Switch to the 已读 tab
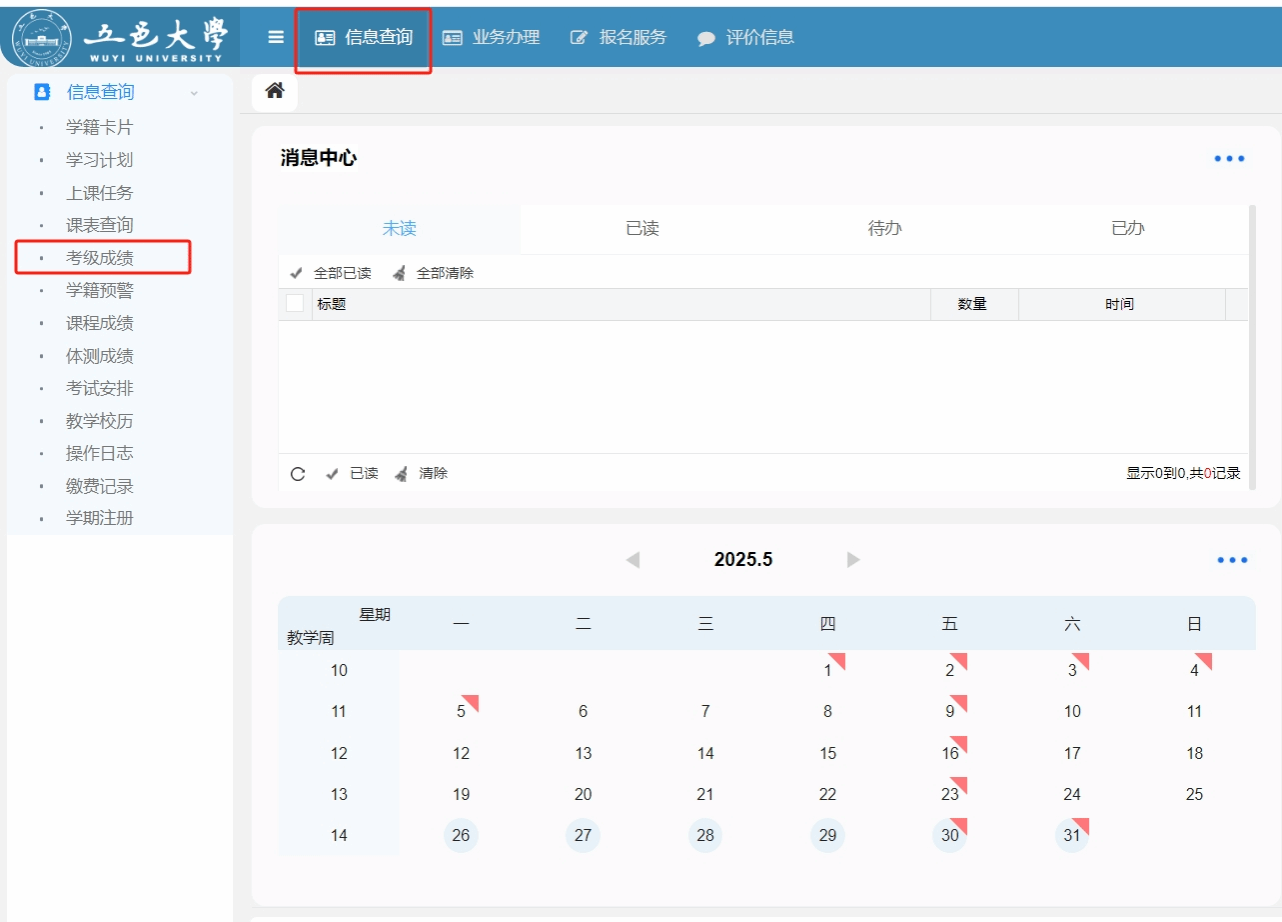Screen dimensions: 1282x922 coord(642,229)
